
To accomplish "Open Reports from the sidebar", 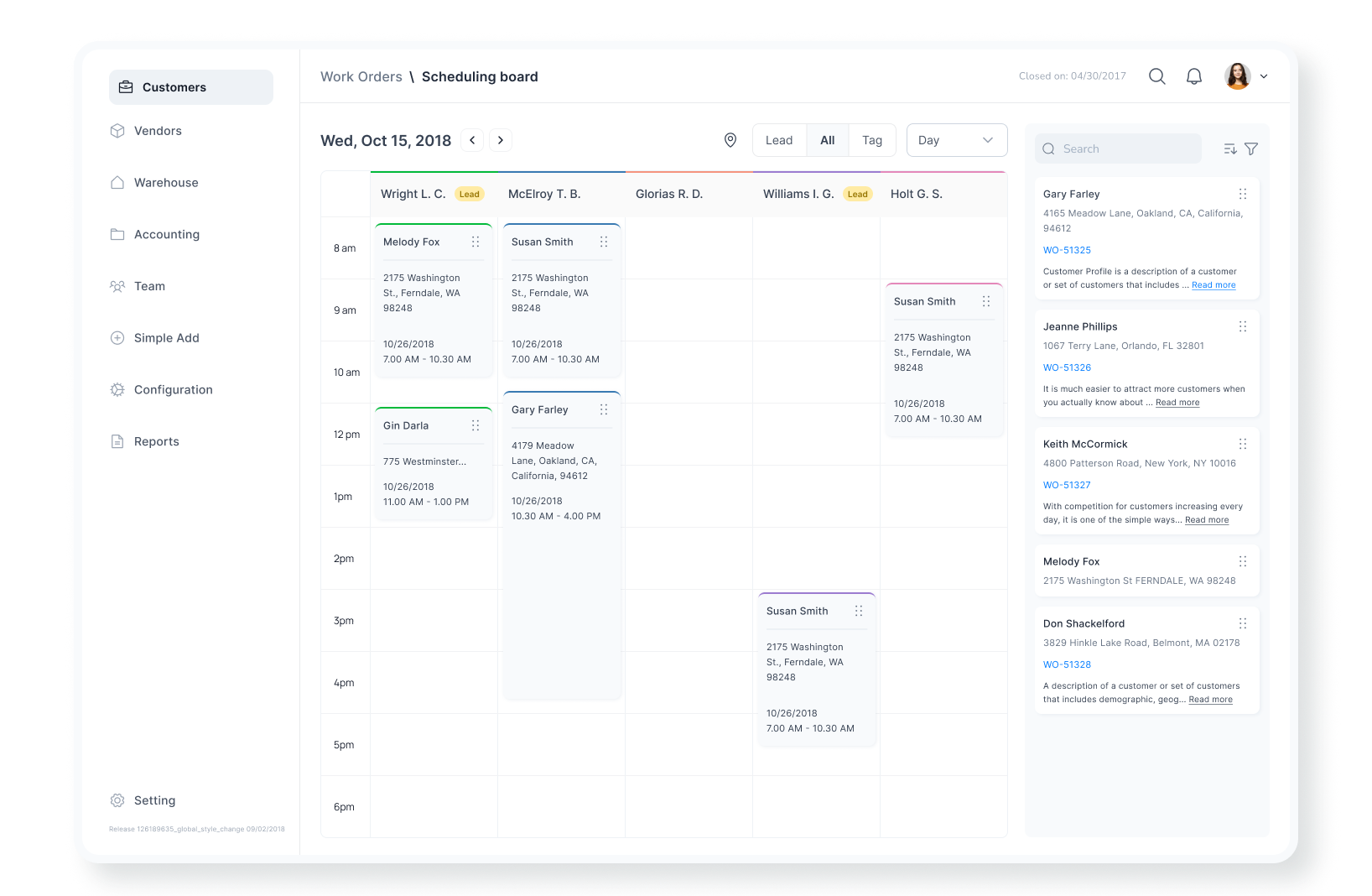I will point(156,441).
